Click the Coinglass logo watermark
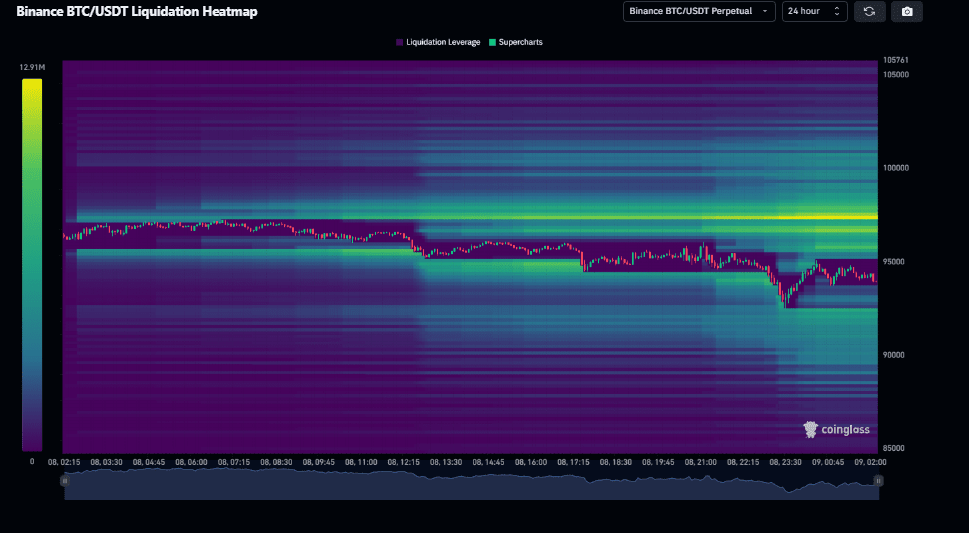Viewport: 969px width, 533px height. pyautogui.click(x=837, y=429)
